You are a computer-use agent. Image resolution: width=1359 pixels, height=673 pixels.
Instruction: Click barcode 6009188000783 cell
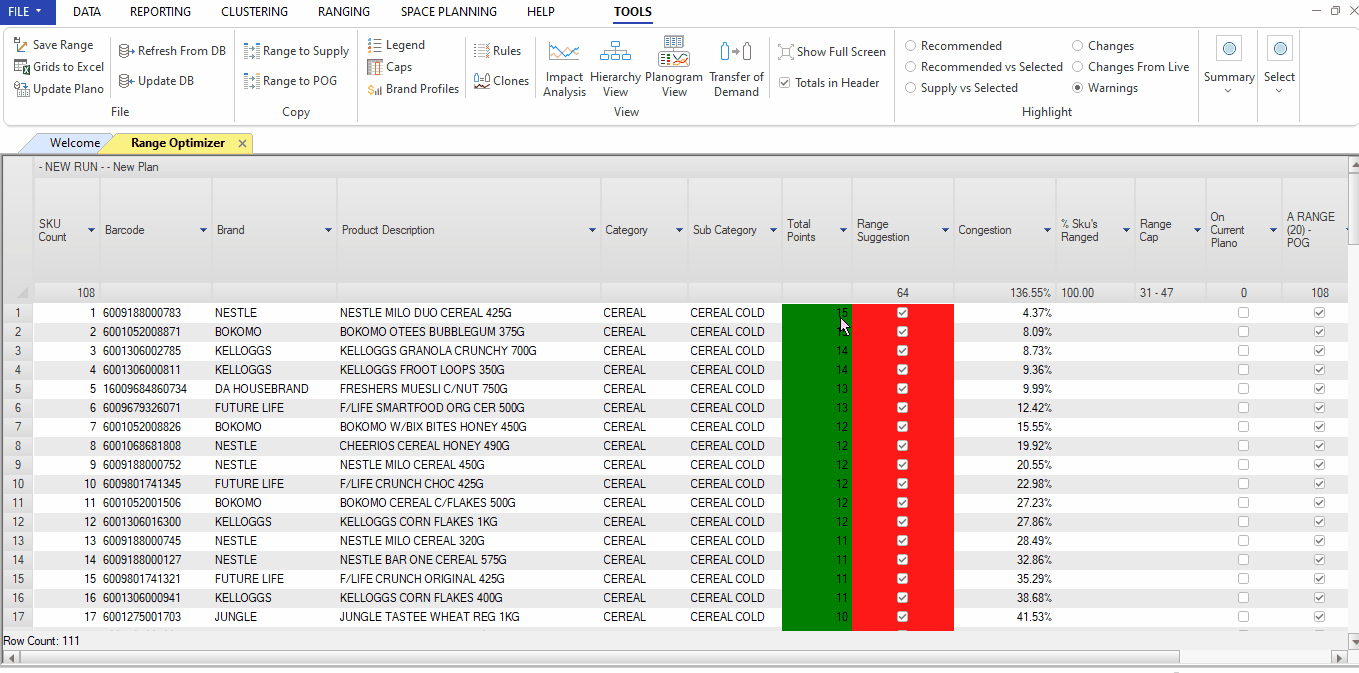pos(156,313)
